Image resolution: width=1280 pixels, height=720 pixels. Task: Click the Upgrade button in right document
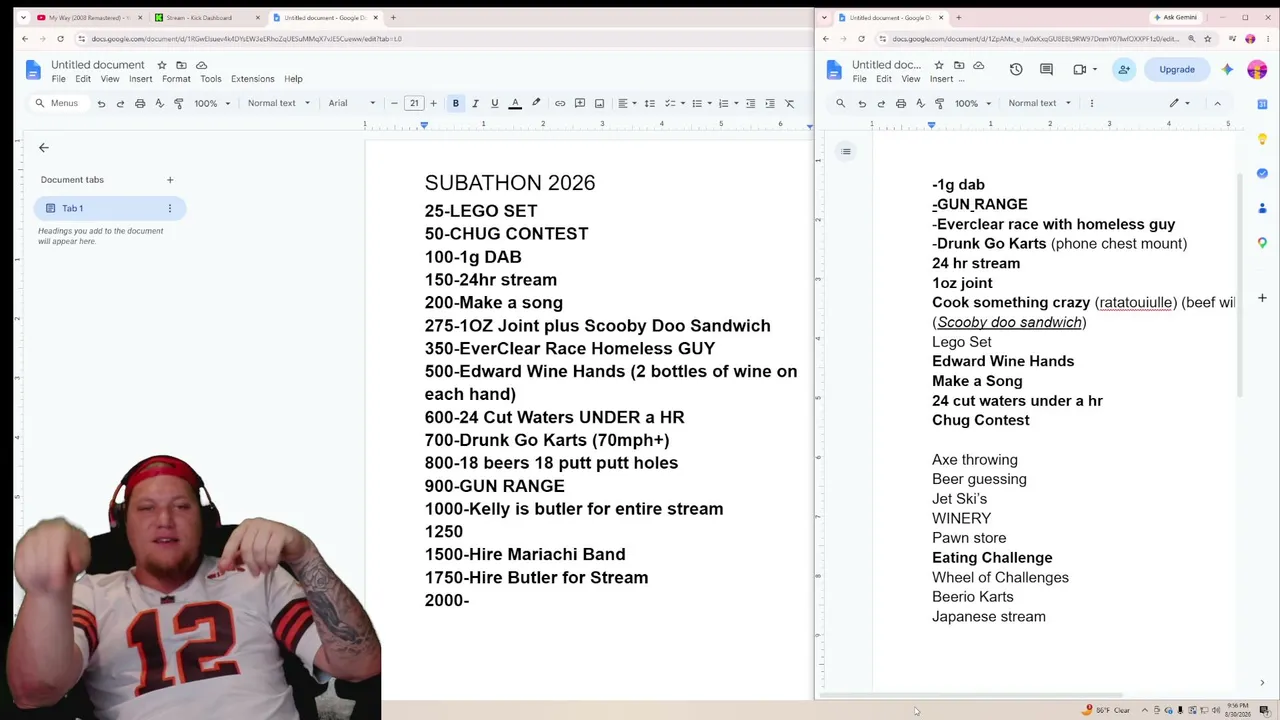(1177, 70)
